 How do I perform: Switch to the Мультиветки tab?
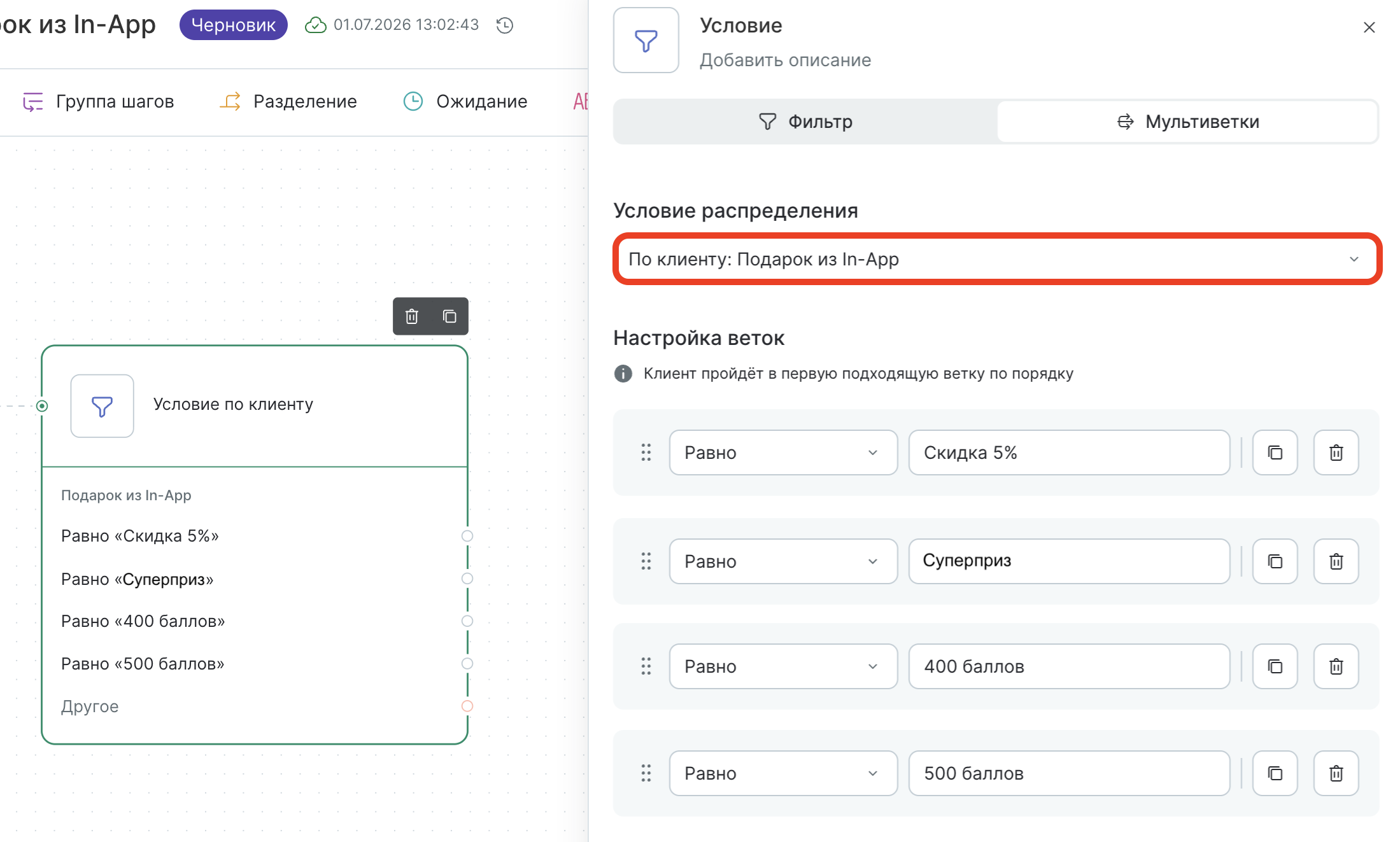[1187, 122]
